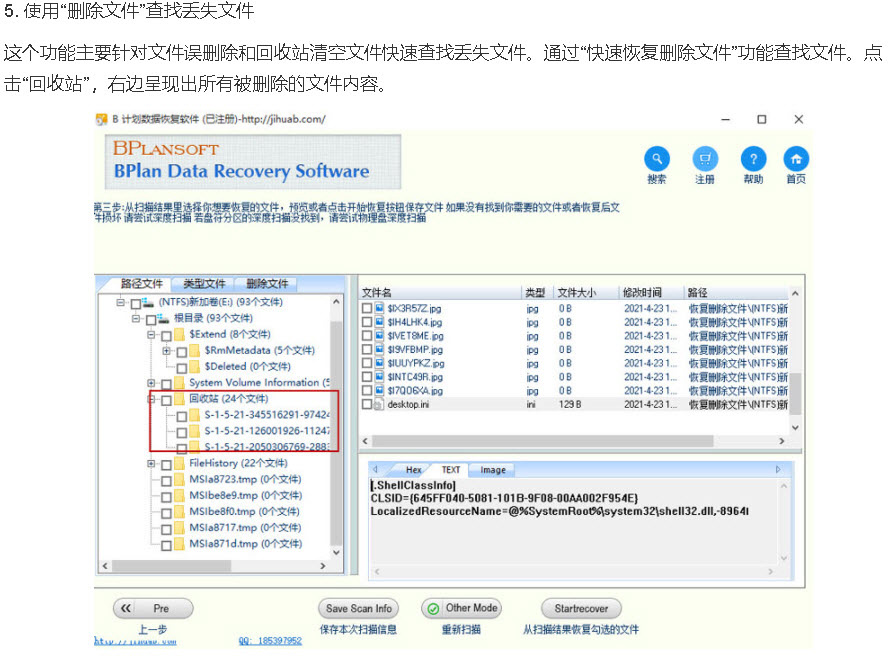Viewport: 896px width, 656px height.
Task: Click the Startrecover button
Action: pos(581,609)
